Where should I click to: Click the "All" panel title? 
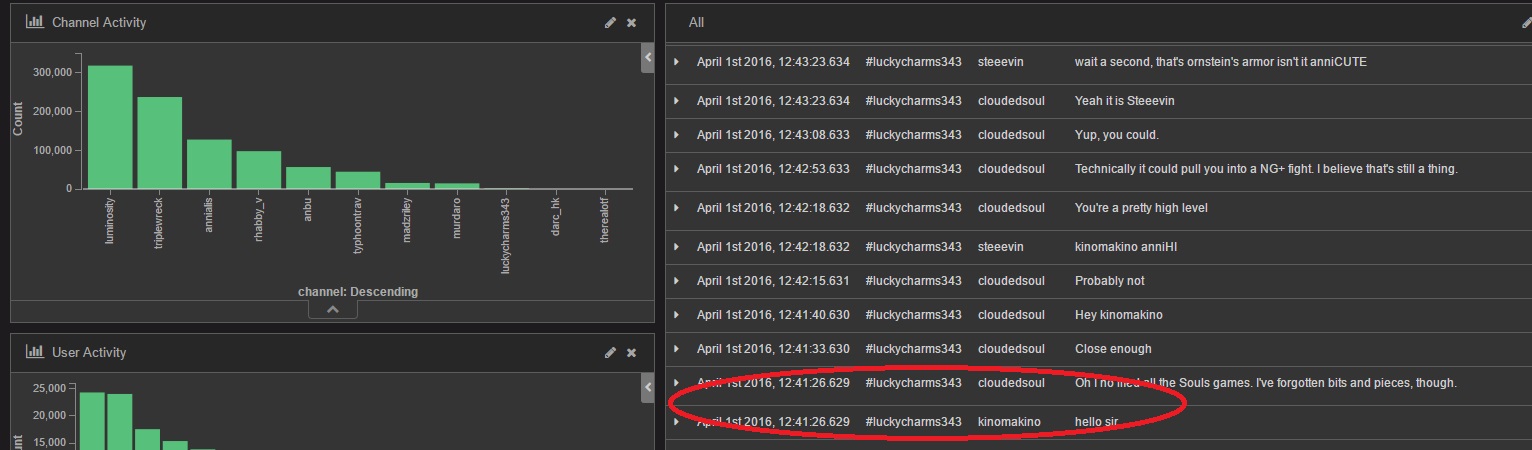click(696, 22)
